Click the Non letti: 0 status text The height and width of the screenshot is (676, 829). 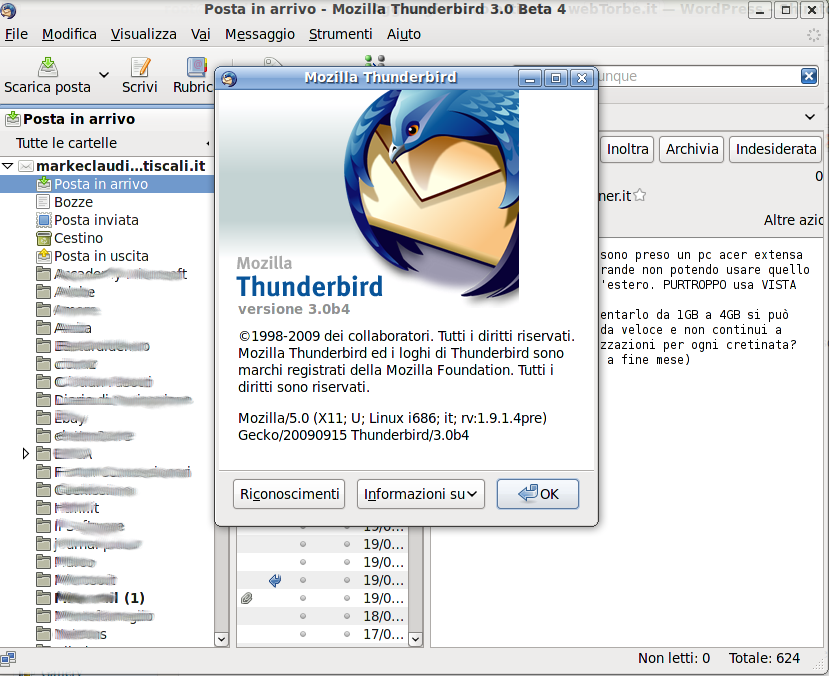674,658
